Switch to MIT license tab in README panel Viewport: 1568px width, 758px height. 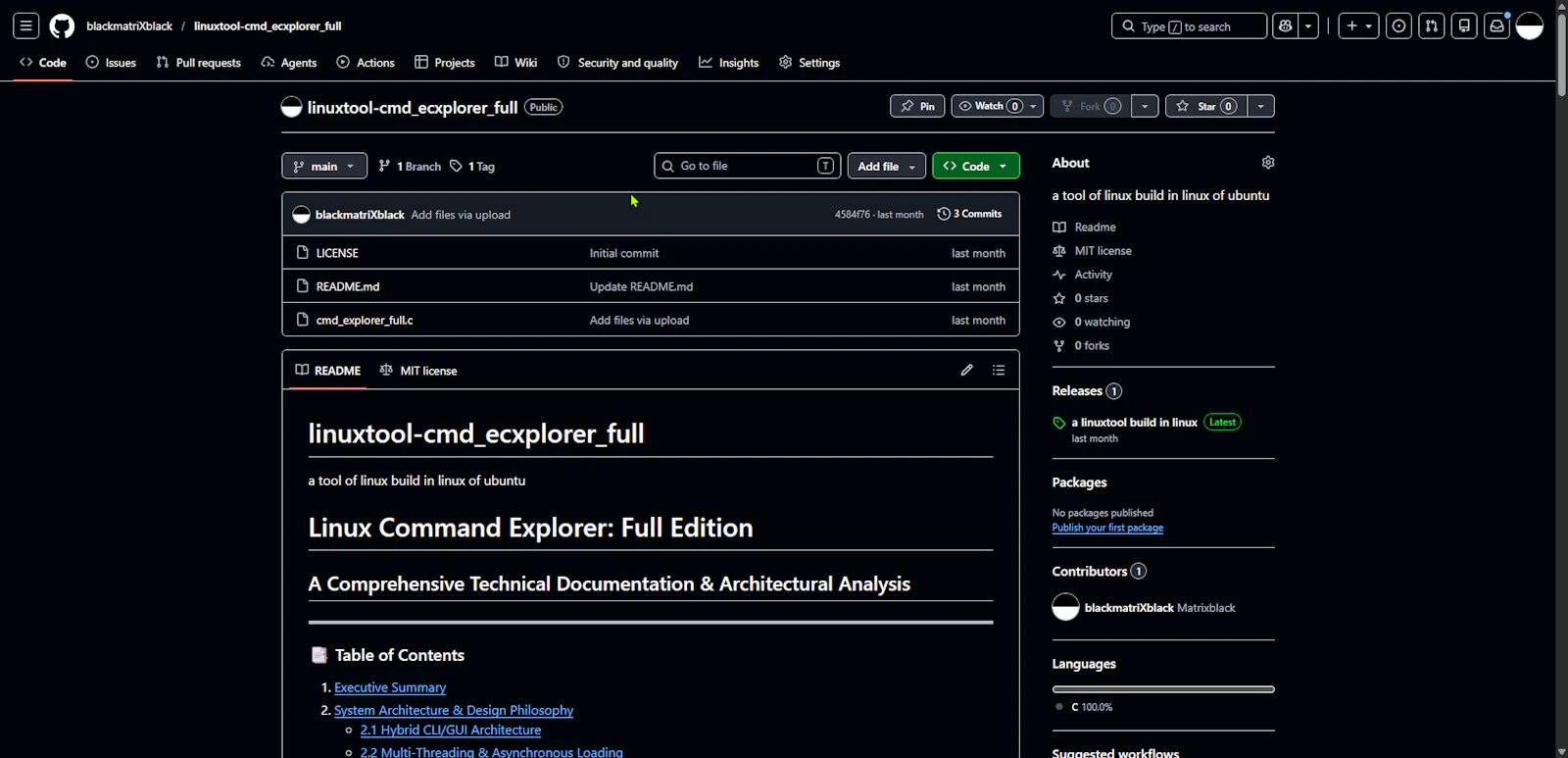pos(418,371)
